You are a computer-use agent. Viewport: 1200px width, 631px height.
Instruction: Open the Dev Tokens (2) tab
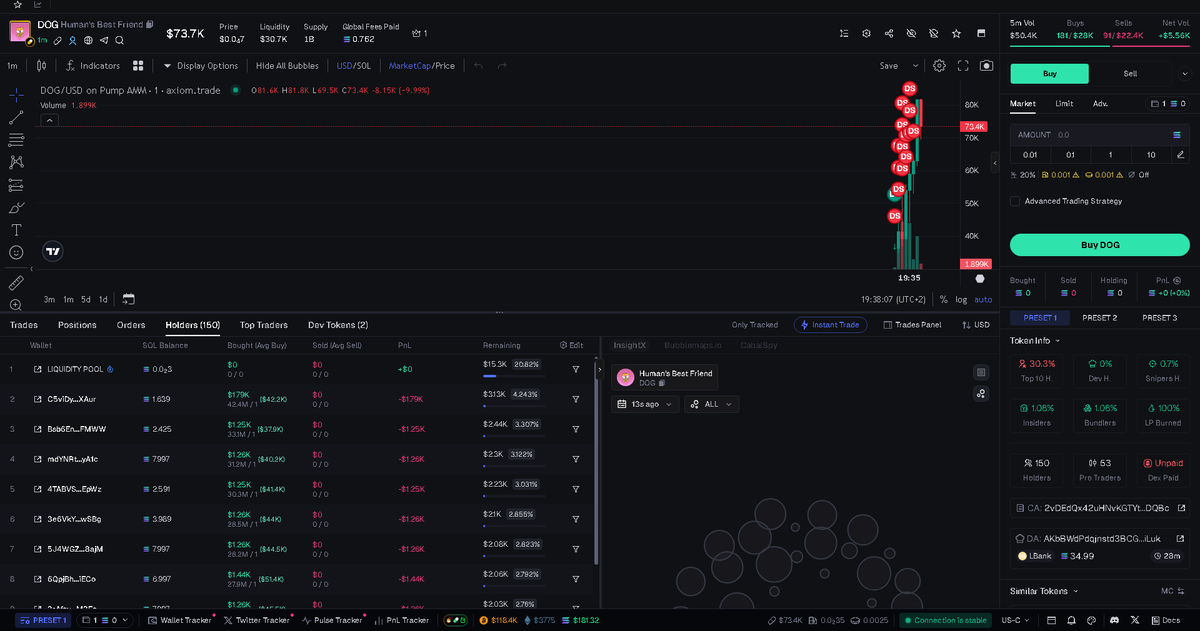coord(338,325)
